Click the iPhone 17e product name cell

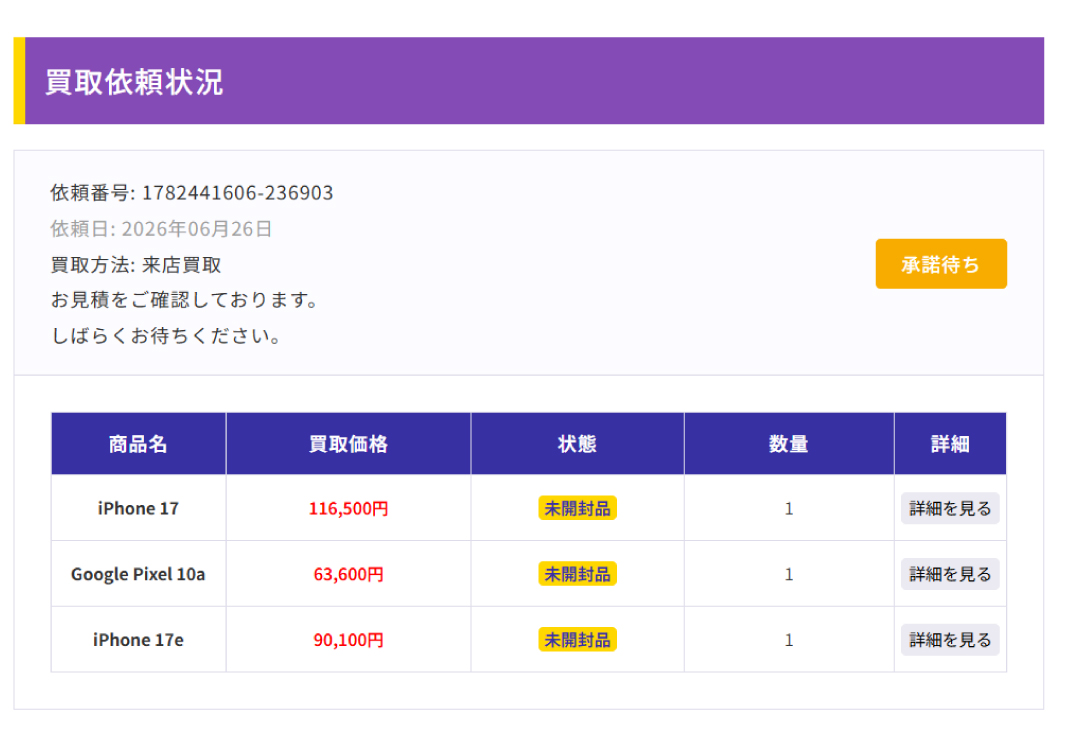[139, 639]
